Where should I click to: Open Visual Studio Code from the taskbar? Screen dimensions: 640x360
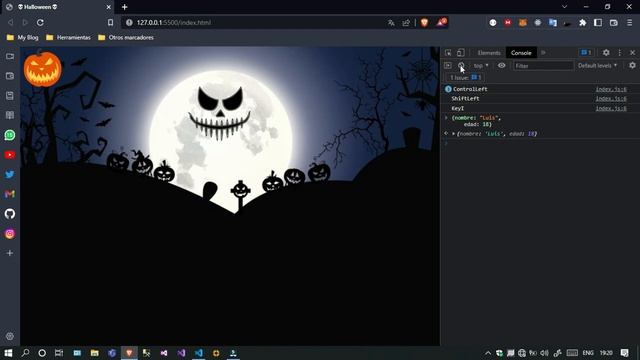199,353
